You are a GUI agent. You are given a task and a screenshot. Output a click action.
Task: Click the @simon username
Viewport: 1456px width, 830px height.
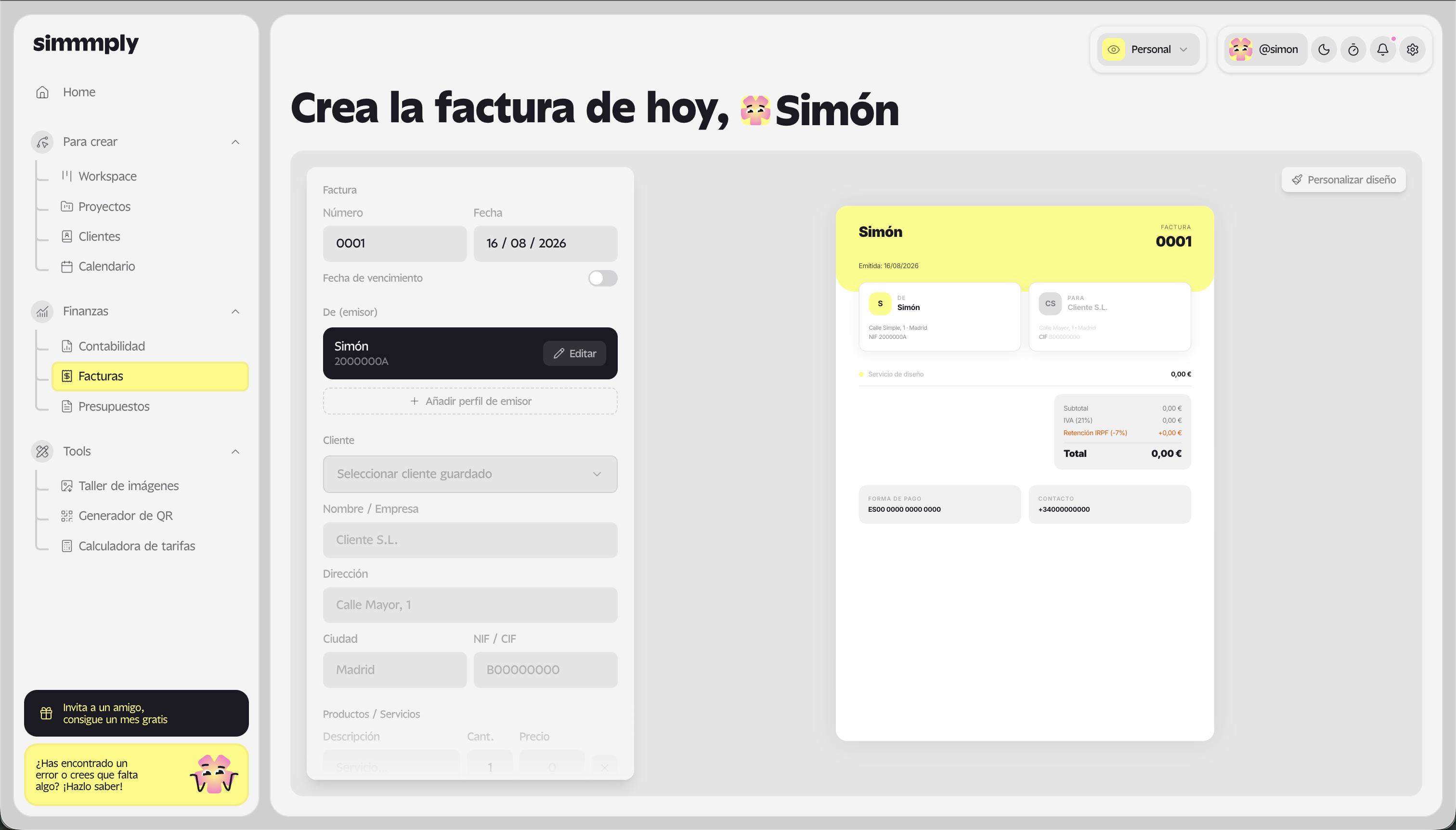pyautogui.click(x=1278, y=50)
